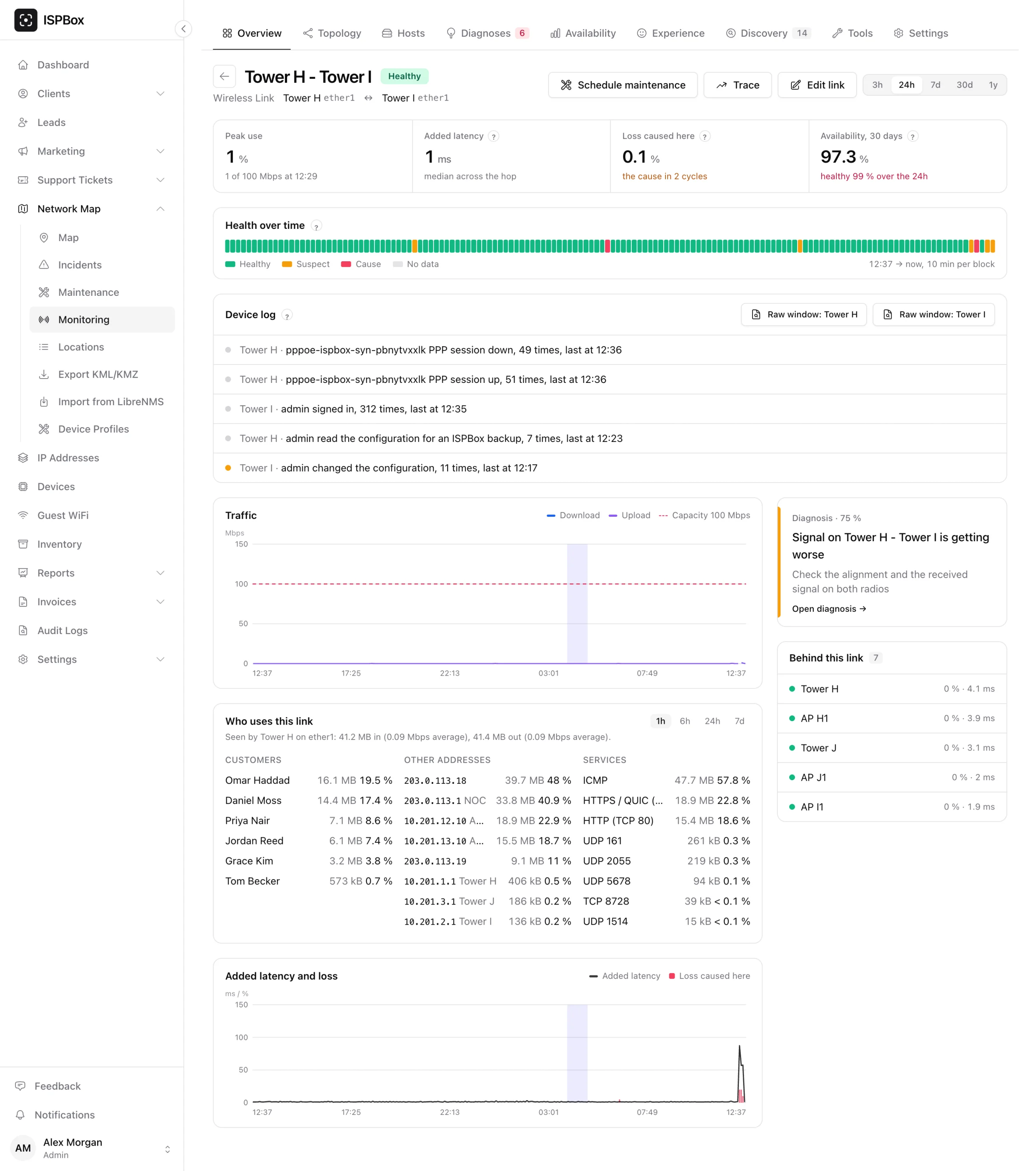The width and height of the screenshot is (1036, 1171).
Task: Open the Topology tab
Action: (x=332, y=33)
